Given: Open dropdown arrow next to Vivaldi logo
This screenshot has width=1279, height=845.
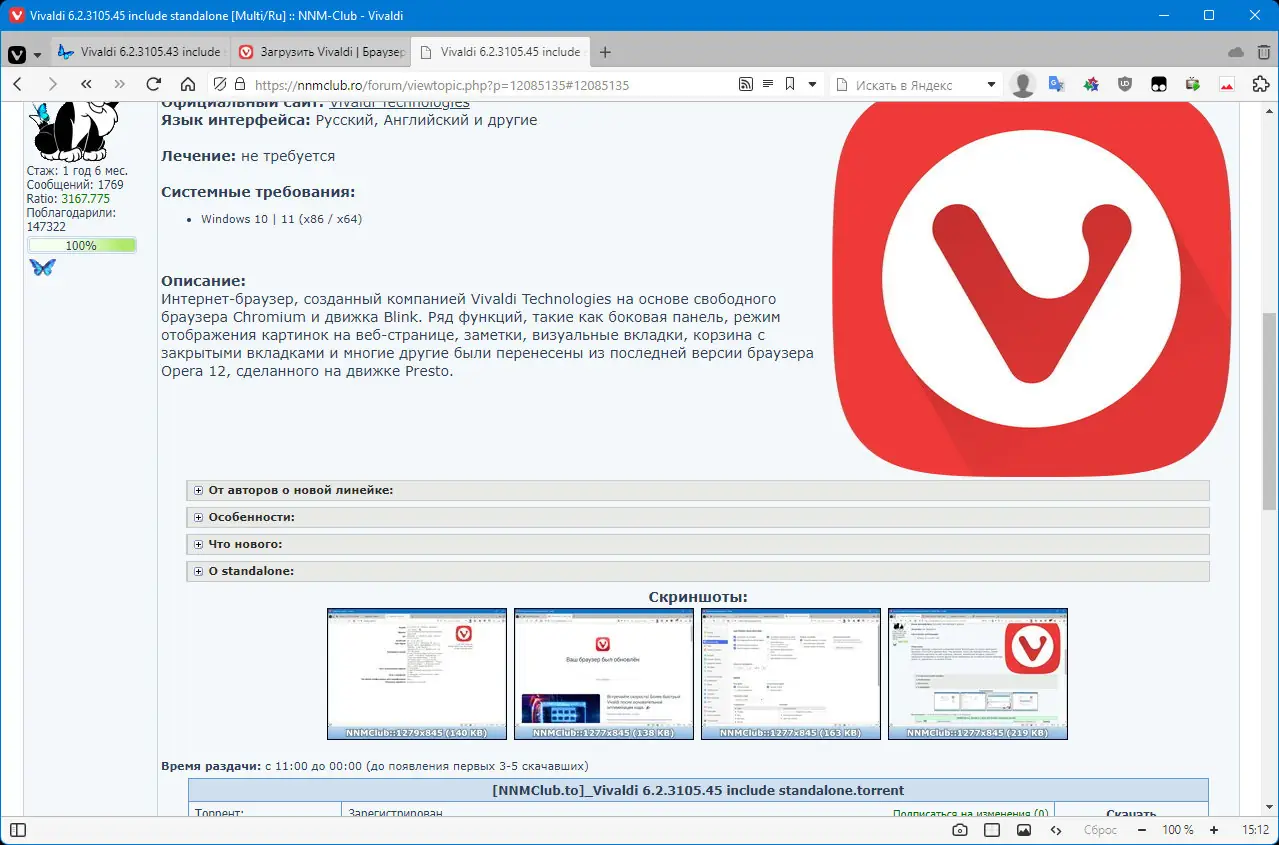Looking at the screenshot, I should click(x=38, y=53).
